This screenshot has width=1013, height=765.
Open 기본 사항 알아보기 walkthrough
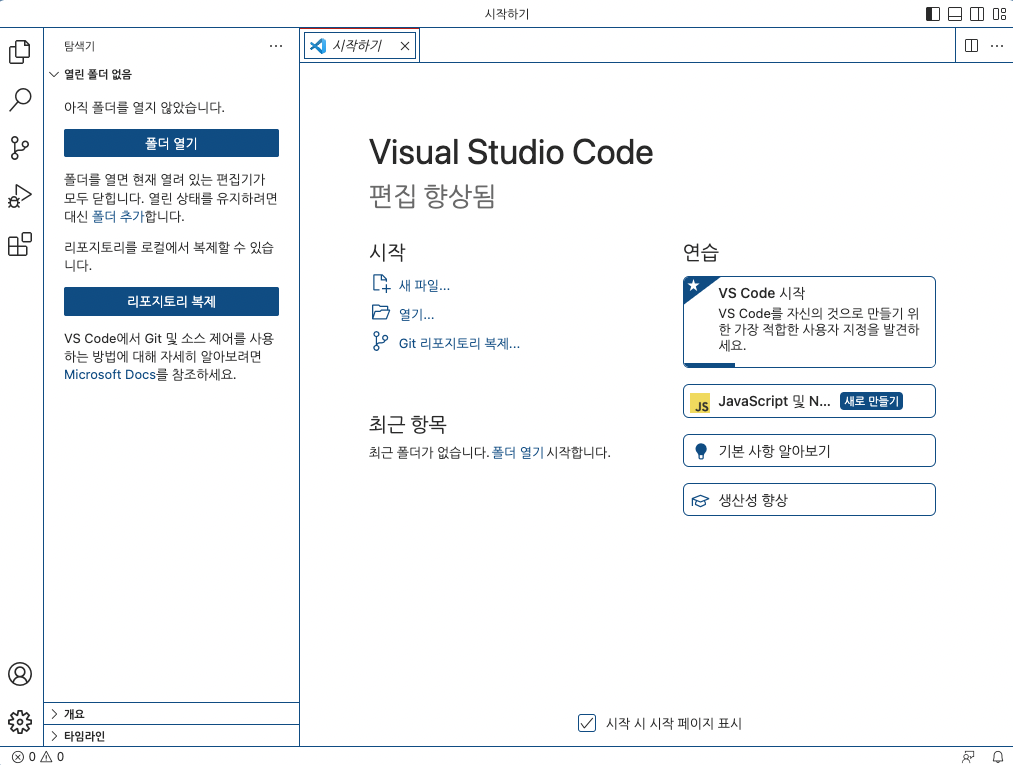tap(809, 450)
